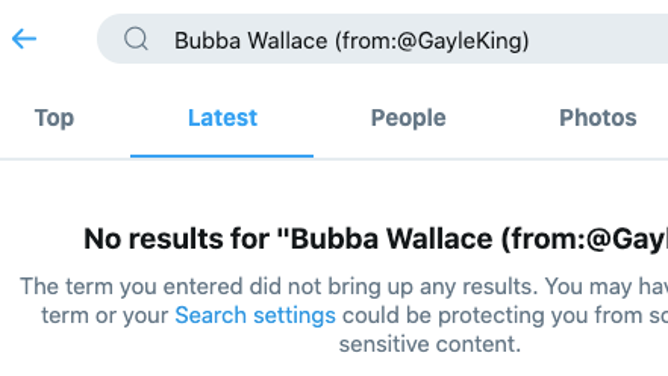Open the Search settings link
The height and width of the screenshot is (376, 668).
click(x=255, y=316)
